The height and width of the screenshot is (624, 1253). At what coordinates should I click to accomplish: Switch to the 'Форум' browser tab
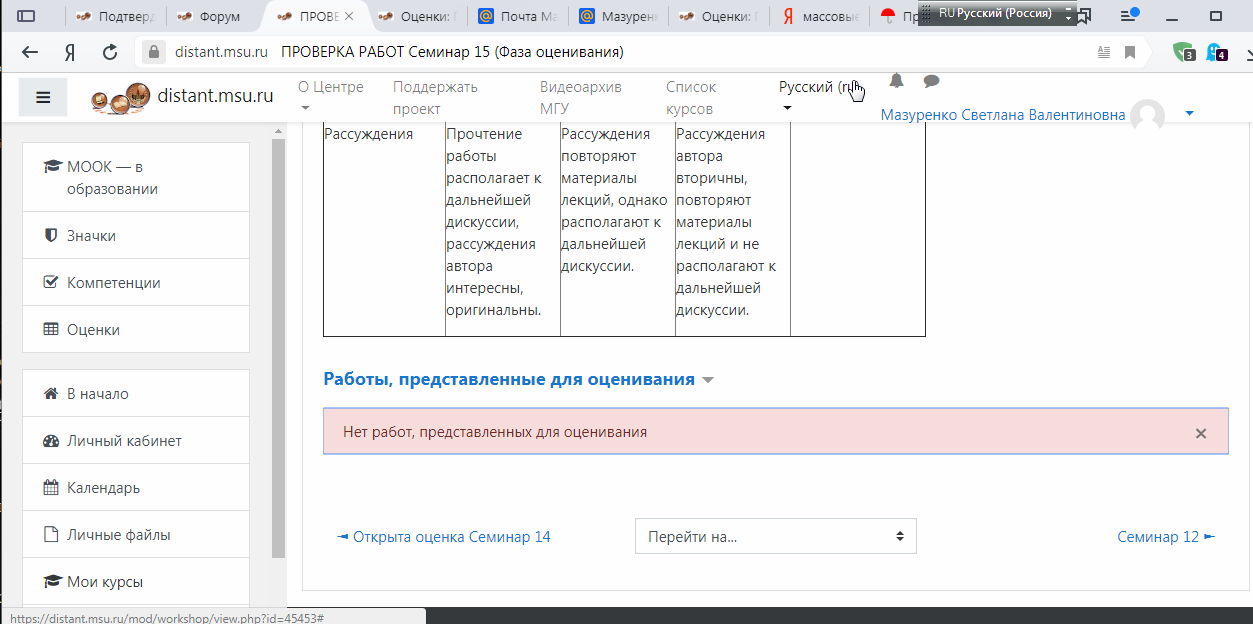point(217,16)
